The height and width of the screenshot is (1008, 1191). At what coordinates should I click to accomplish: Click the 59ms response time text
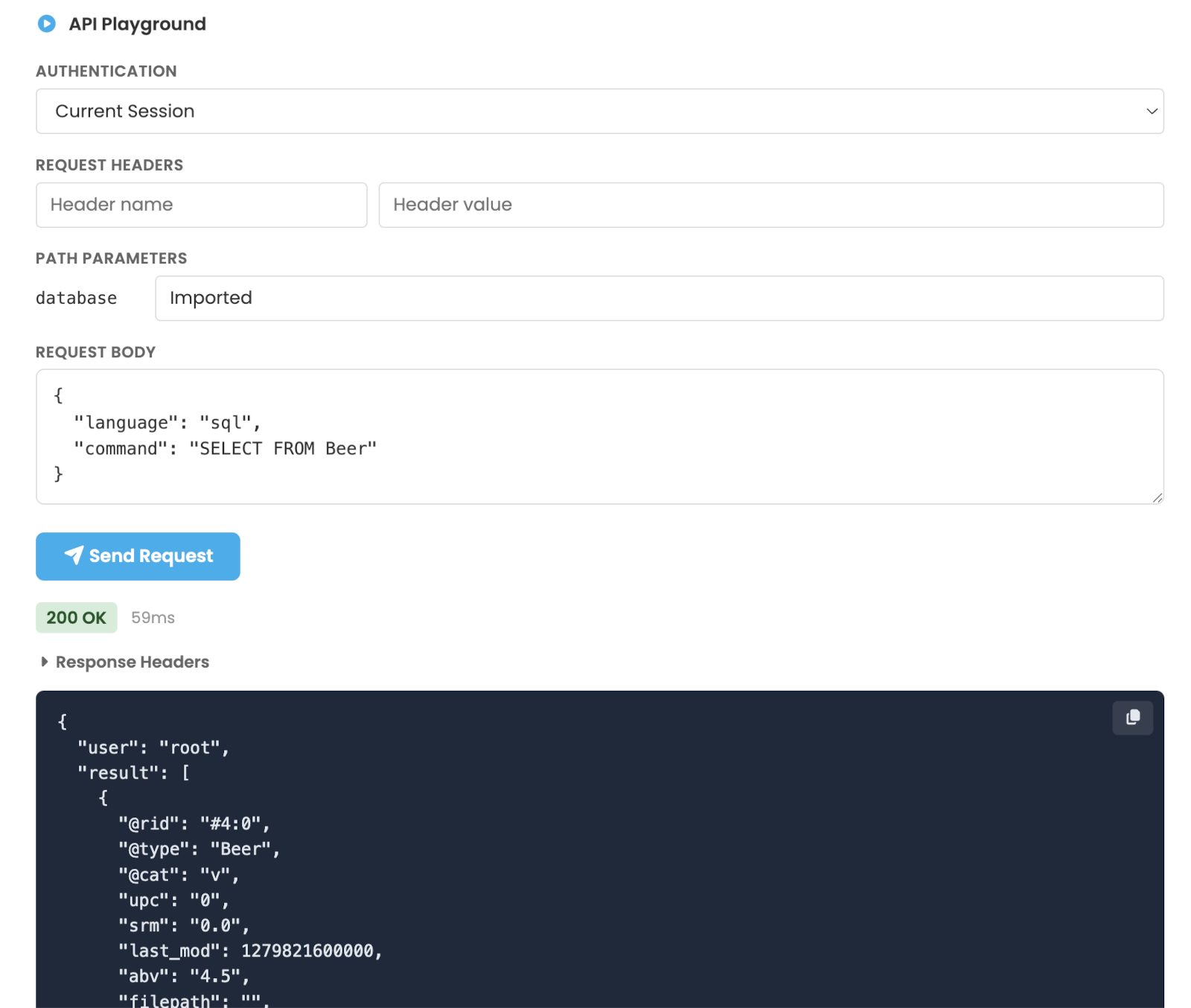153,617
